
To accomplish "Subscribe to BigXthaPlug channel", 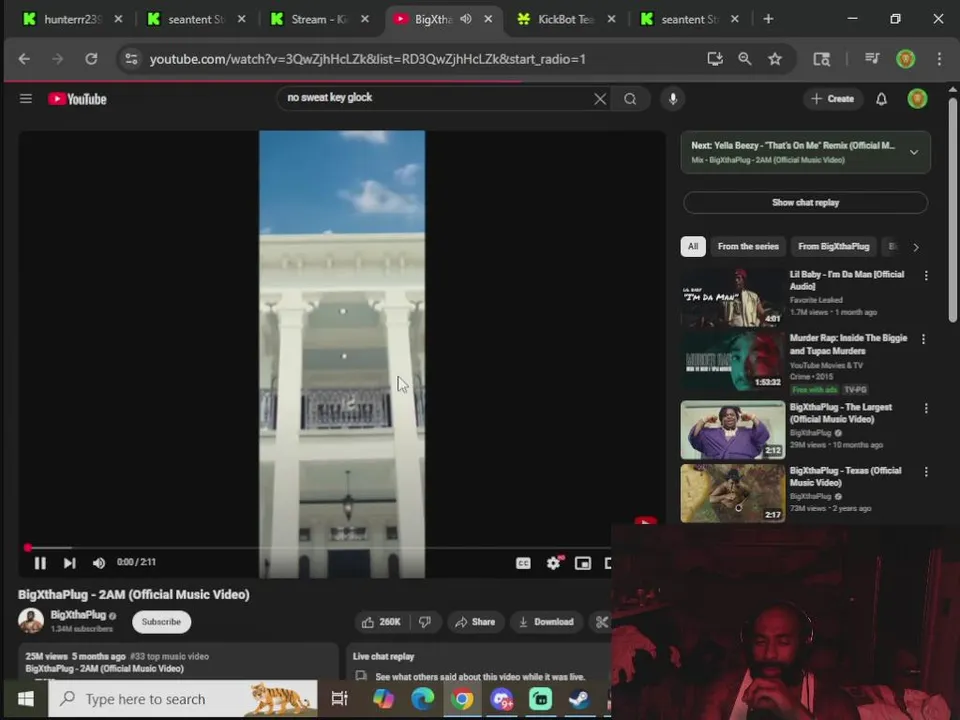I will [x=161, y=622].
